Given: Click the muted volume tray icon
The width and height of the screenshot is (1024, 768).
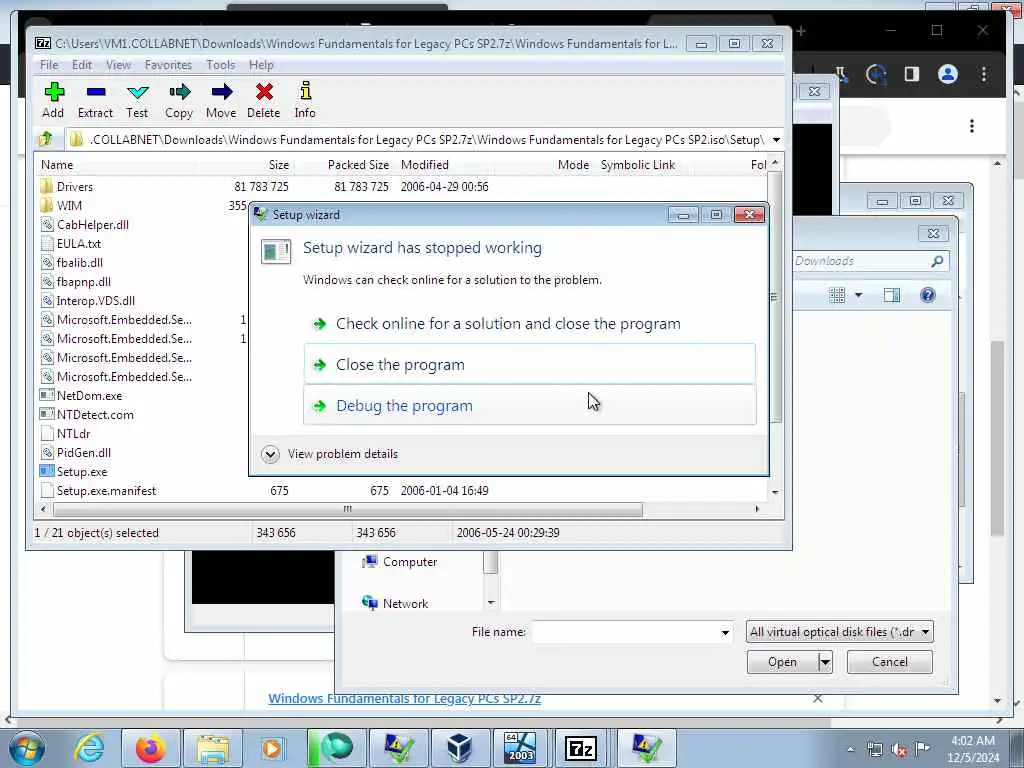Looking at the screenshot, I should pyautogui.click(x=899, y=750).
